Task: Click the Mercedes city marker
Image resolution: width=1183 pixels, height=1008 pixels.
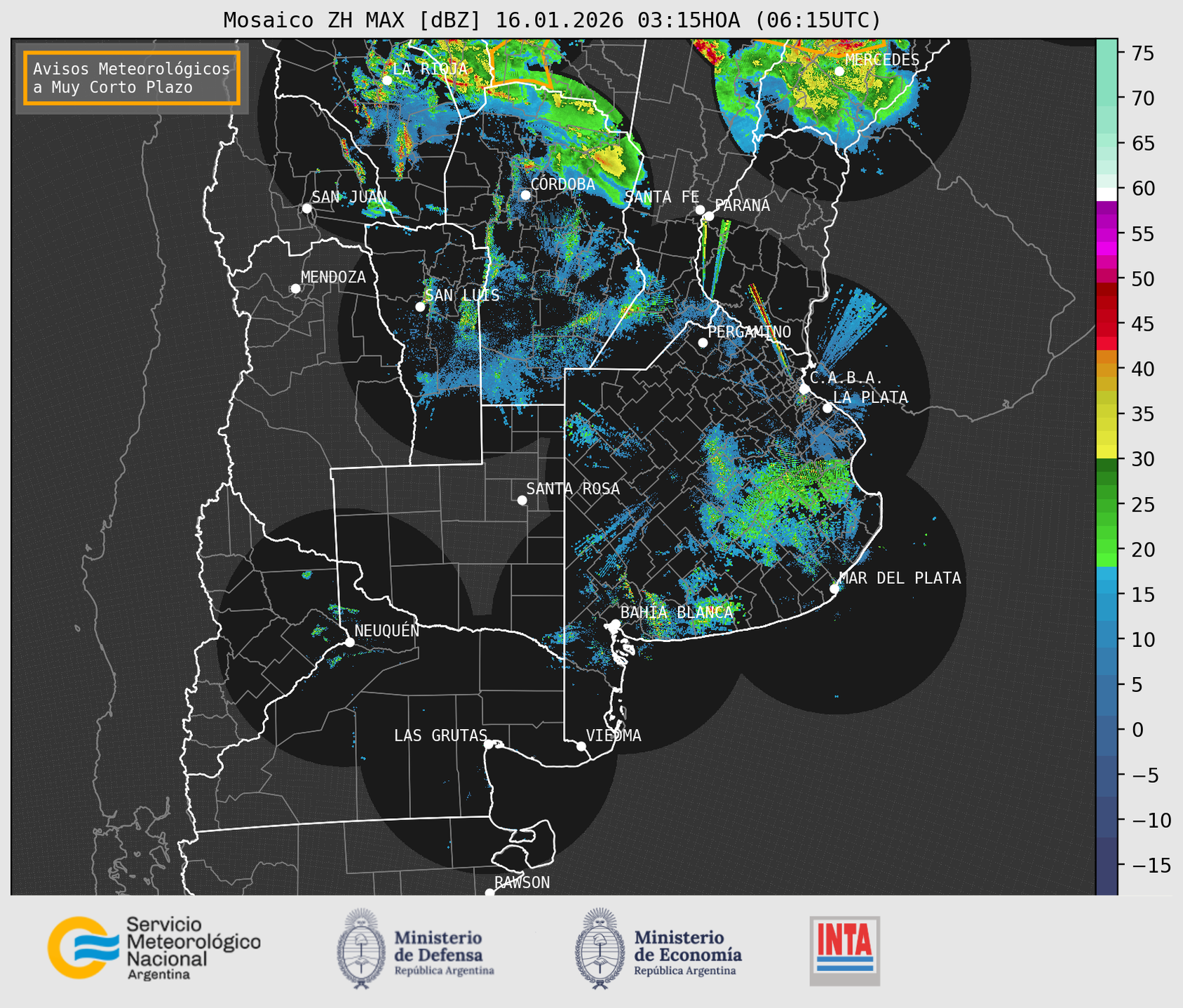Action: coord(839,71)
